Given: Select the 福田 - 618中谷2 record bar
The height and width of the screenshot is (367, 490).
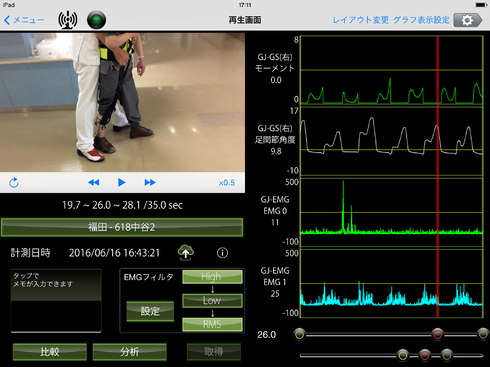Looking at the screenshot, I should pyautogui.click(x=122, y=227).
